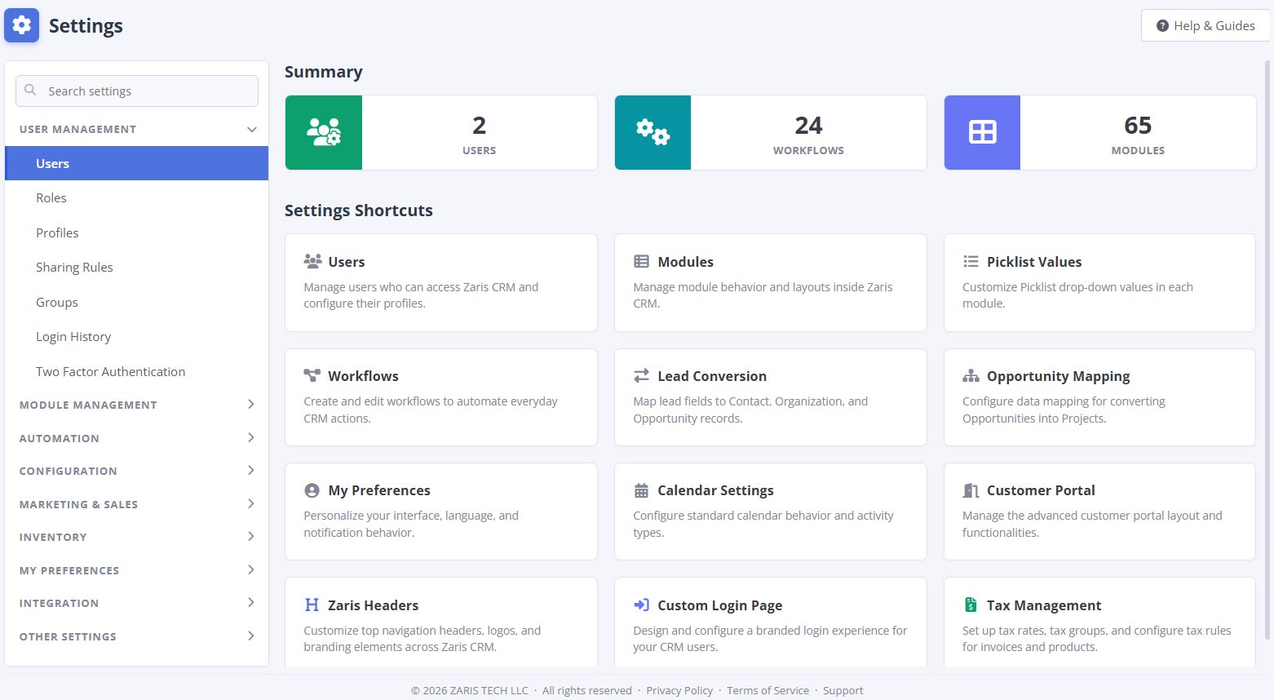Click the Calendar Settings calendar icon
The width and height of the screenshot is (1274, 700).
point(641,490)
